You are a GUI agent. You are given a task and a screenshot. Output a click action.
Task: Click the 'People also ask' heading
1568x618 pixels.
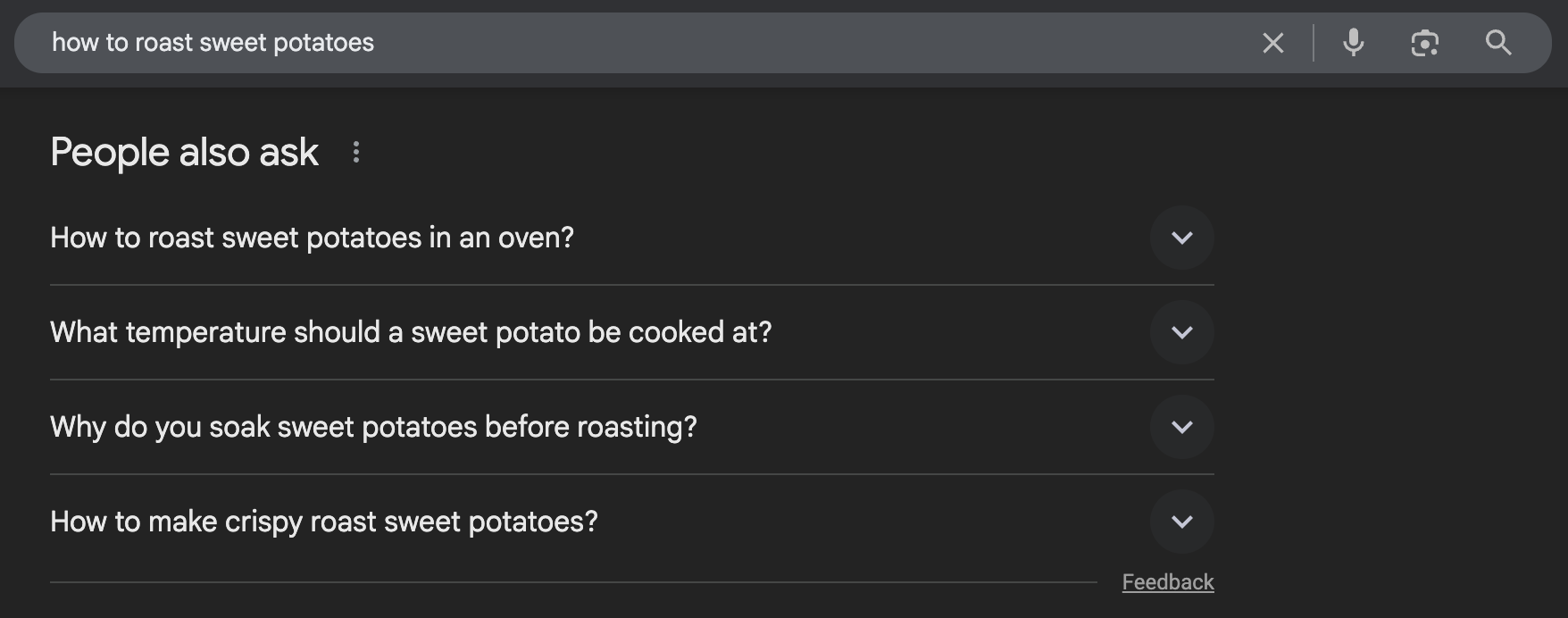(184, 153)
